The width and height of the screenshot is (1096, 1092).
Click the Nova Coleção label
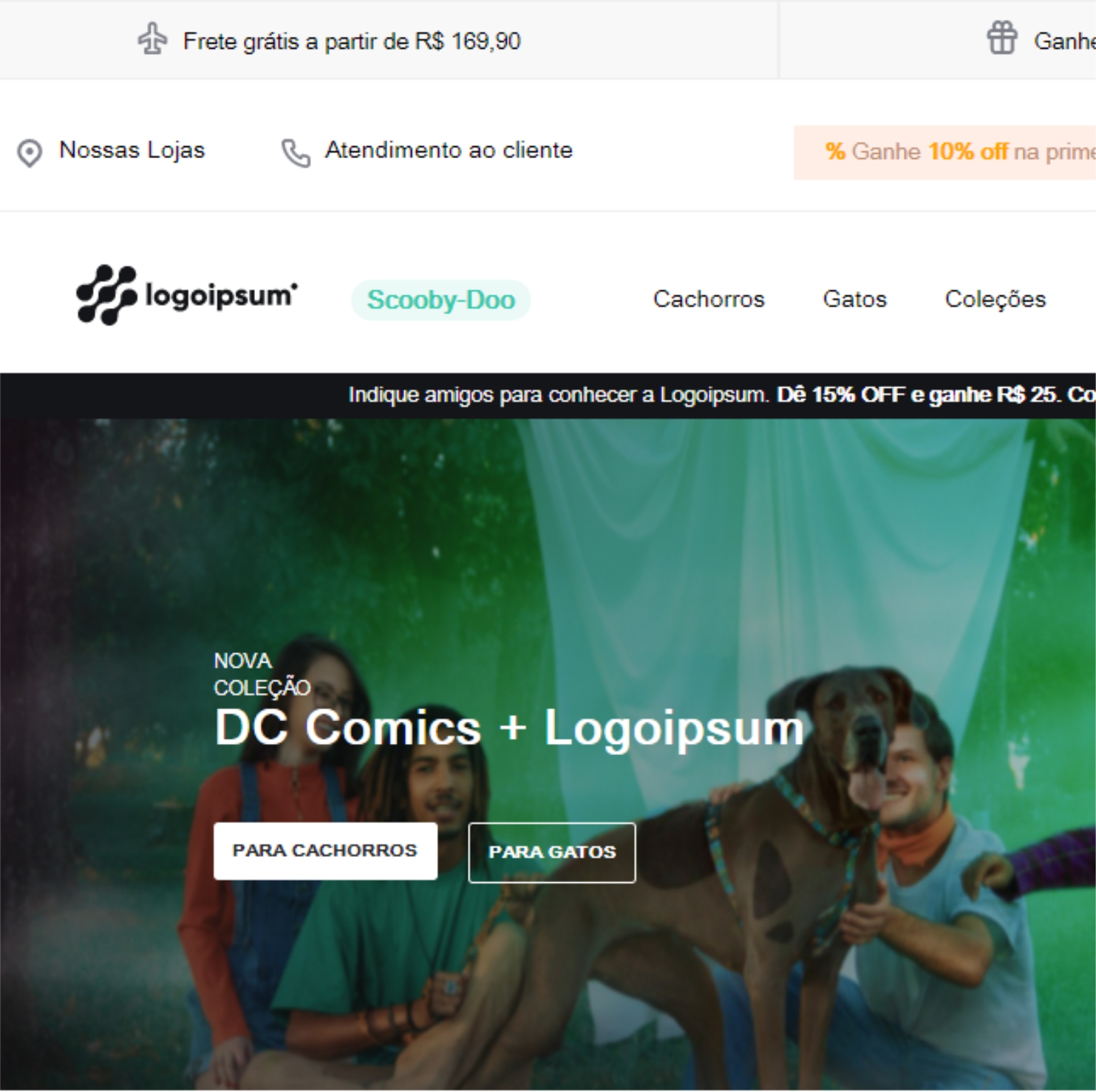click(x=262, y=674)
